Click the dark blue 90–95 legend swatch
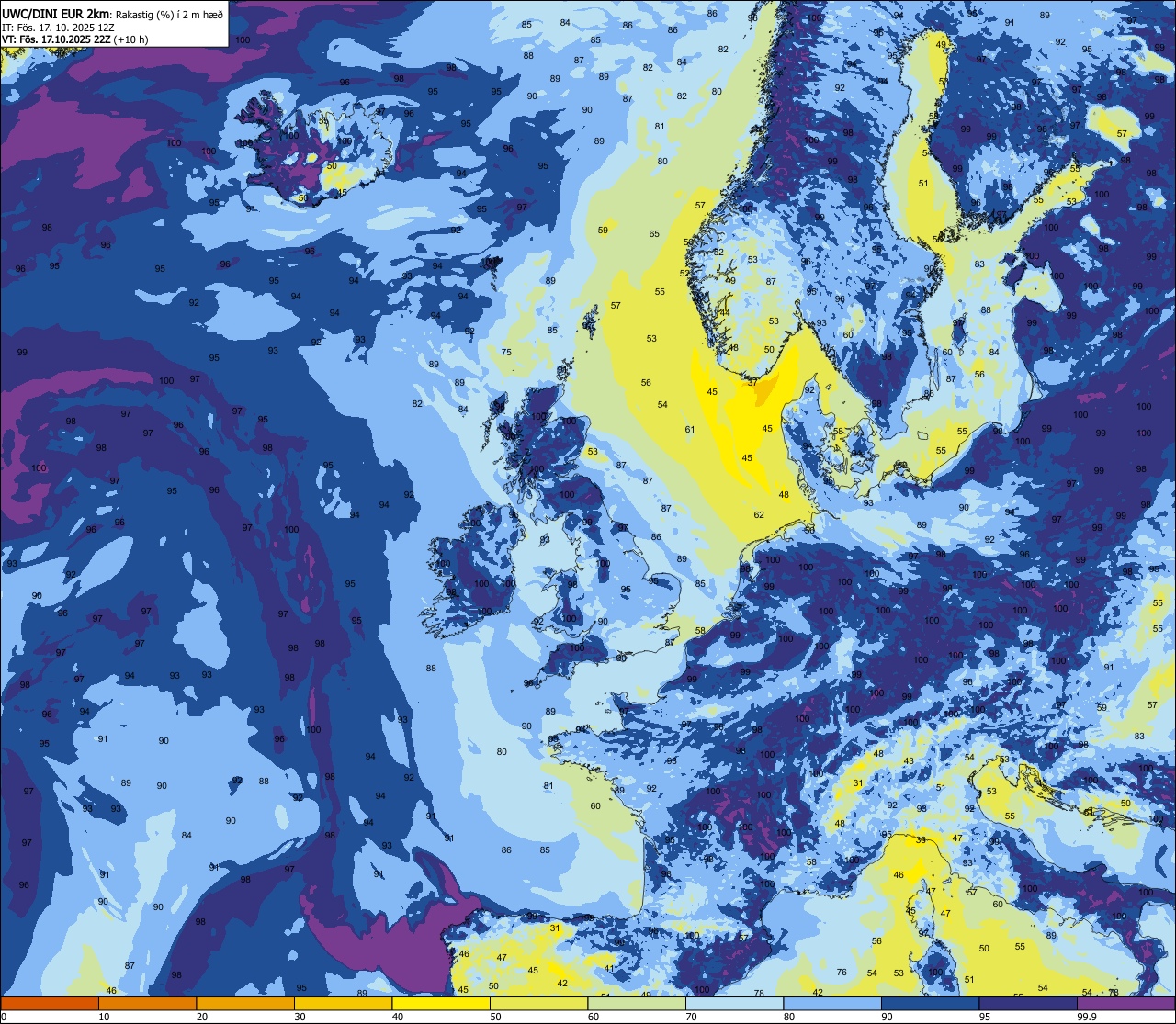 point(930,1004)
